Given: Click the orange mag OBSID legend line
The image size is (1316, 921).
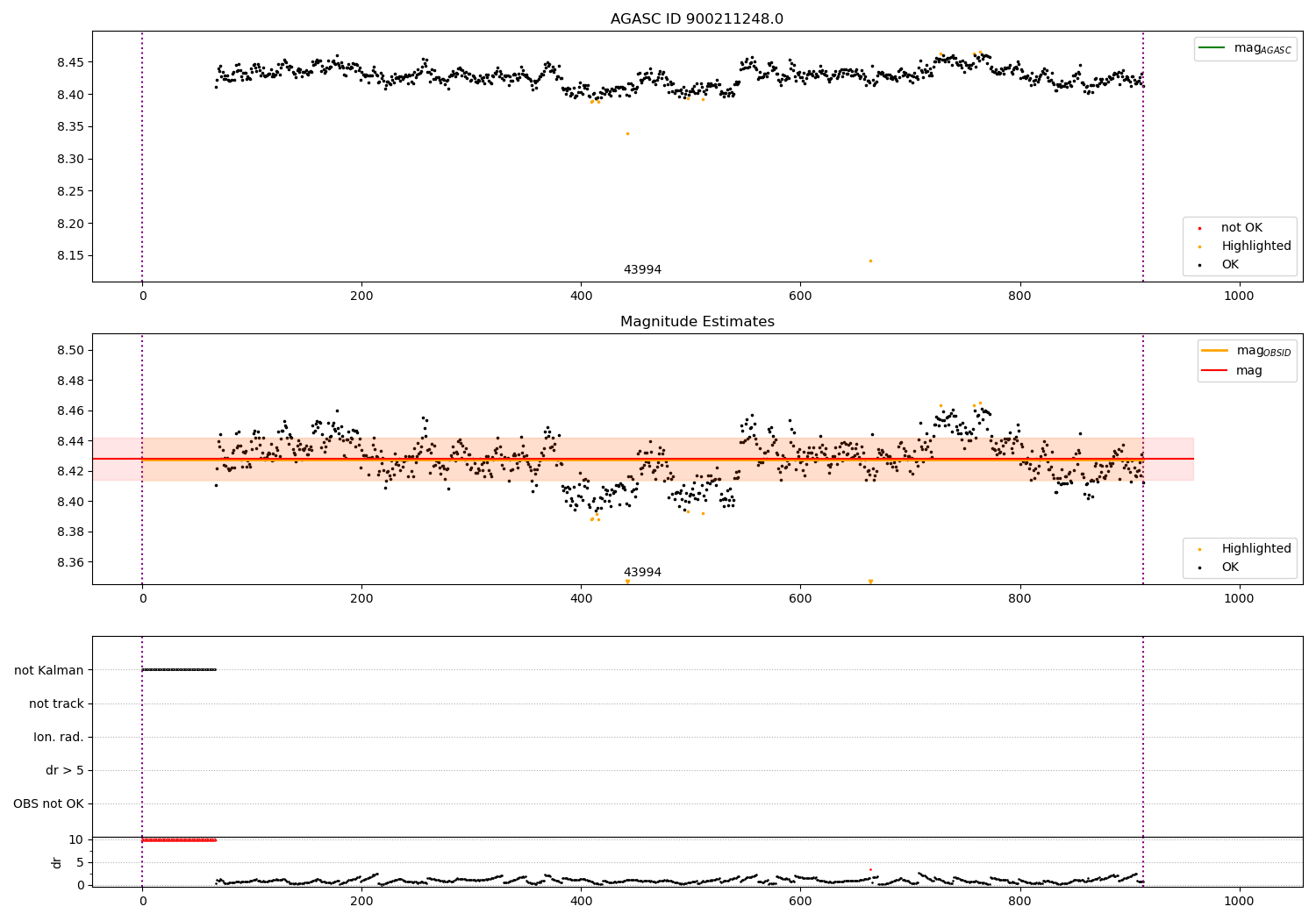Looking at the screenshot, I should [x=1215, y=351].
